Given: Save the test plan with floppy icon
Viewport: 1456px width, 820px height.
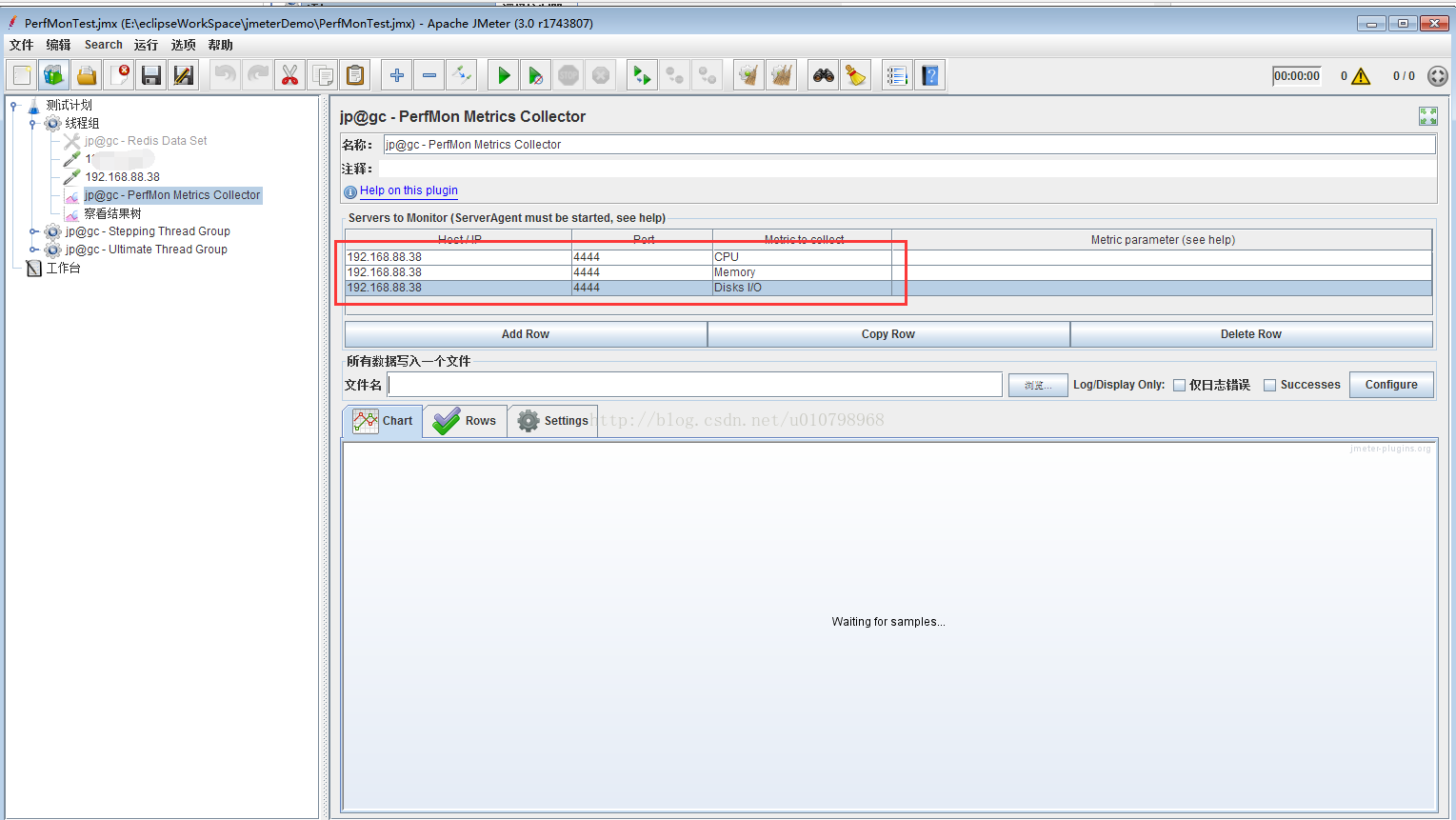Looking at the screenshot, I should (150, 75).
